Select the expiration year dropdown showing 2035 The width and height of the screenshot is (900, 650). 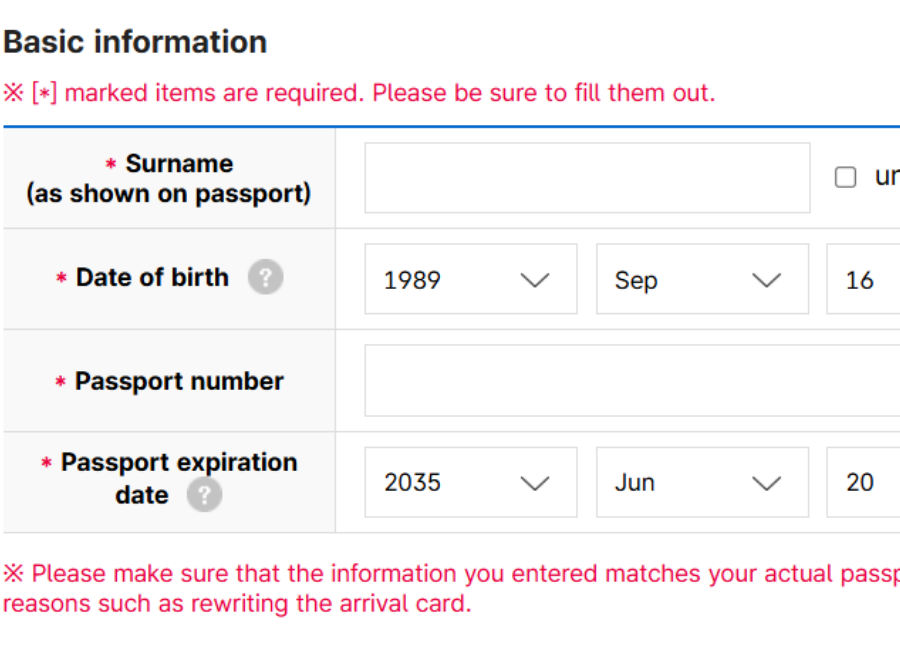(x=470, y=482)
